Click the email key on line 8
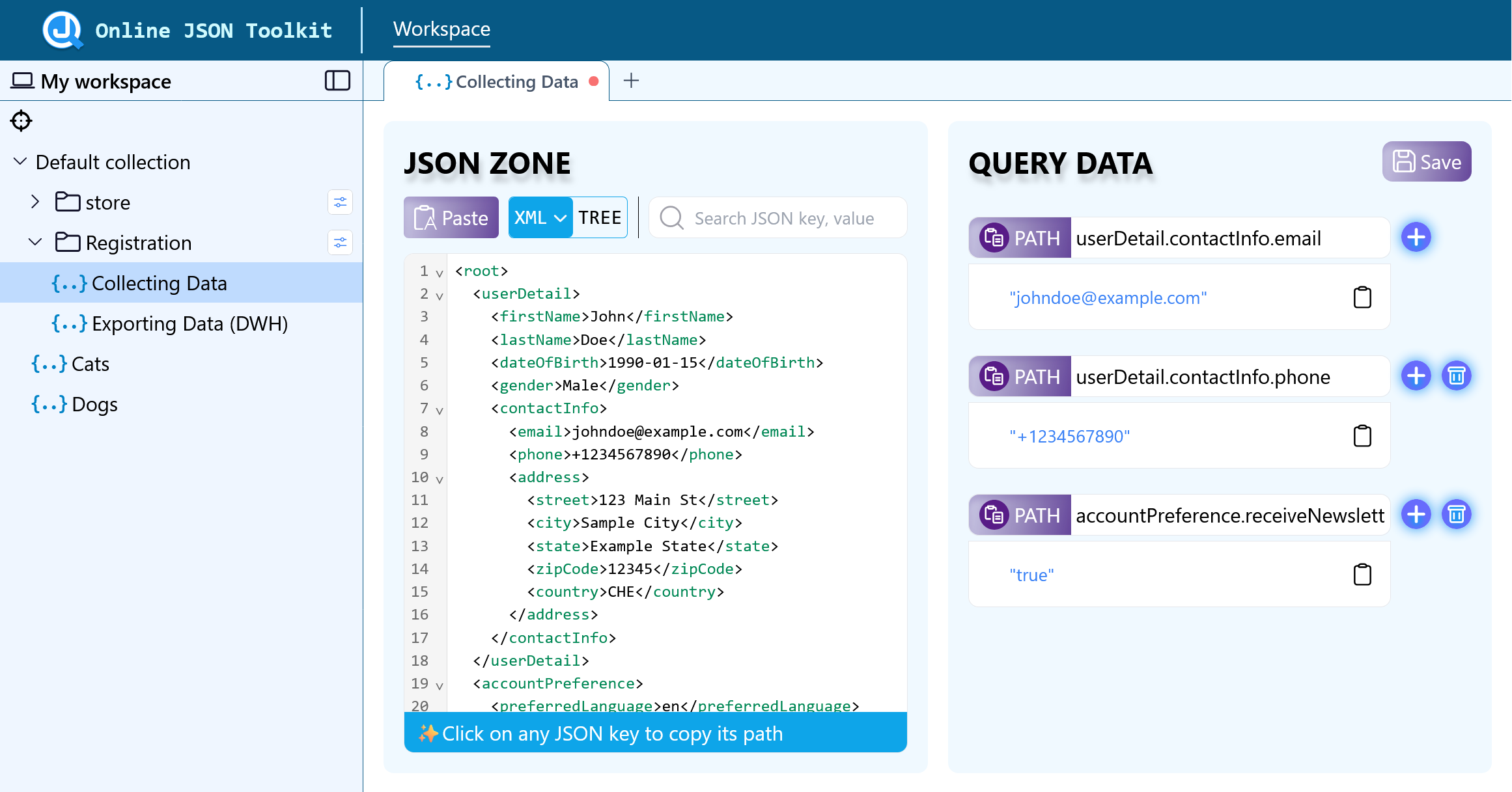1512x792 pixels. click(540, 431)
